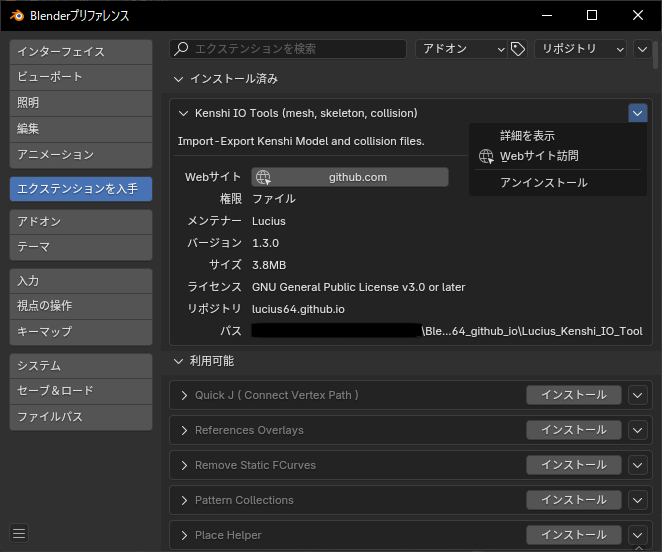This screenshot has height=552, width=662.
Task: Install the Remove Static FCurves extension
Action: click(x=574, y=465)
